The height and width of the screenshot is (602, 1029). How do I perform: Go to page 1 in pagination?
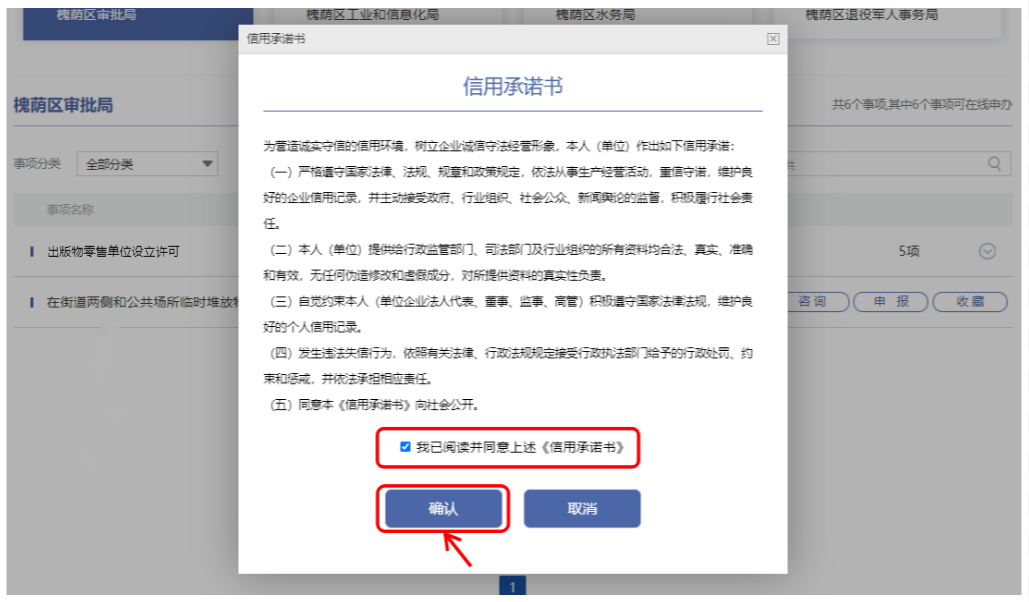pos(513,586)
